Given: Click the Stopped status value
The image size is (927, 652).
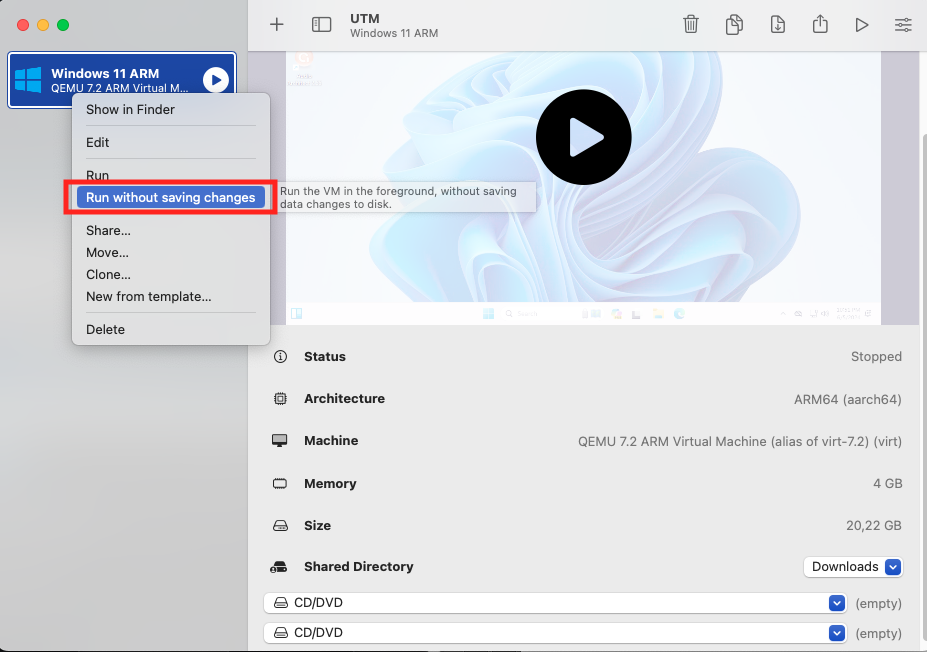Looking at the screenshot, I should [876, 356].
